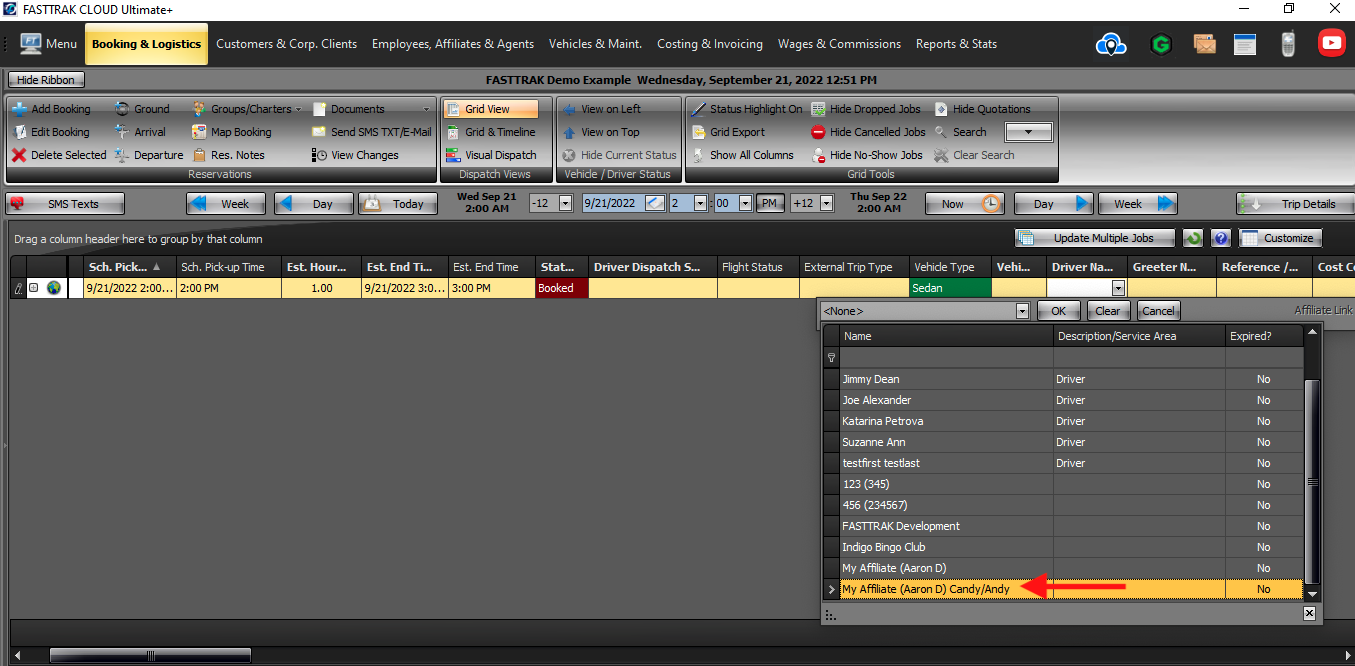This screenshot has width=1355, height=666.
Task: Open View Changes history icon
Action: [x=319, y=155]
